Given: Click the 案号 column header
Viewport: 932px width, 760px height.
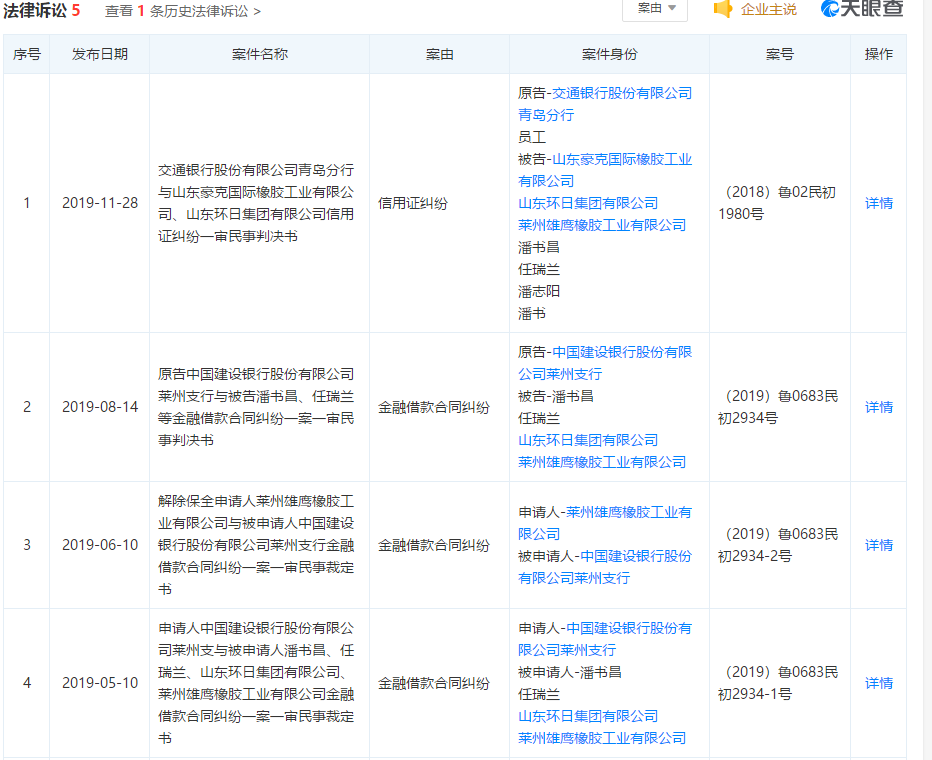Looking at the screenshot, I should (x=780, y=54).
